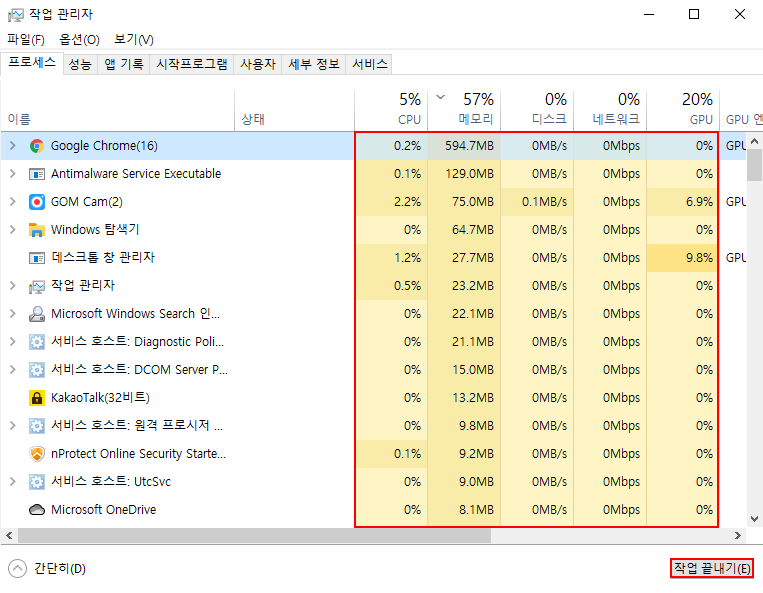This screenshot has height=593, width=763.
Task: Expand the Google Chrome(16) process group
Action: [13, 145]
